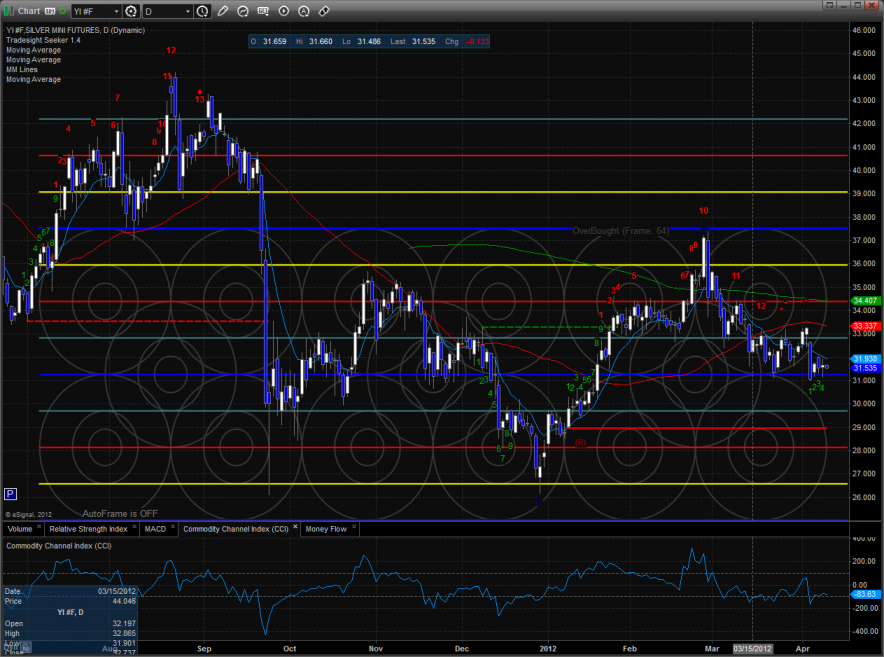Screen dimensions: 884x657
Task: Click the blue P marker on chart
Action: tap(10, 493)
